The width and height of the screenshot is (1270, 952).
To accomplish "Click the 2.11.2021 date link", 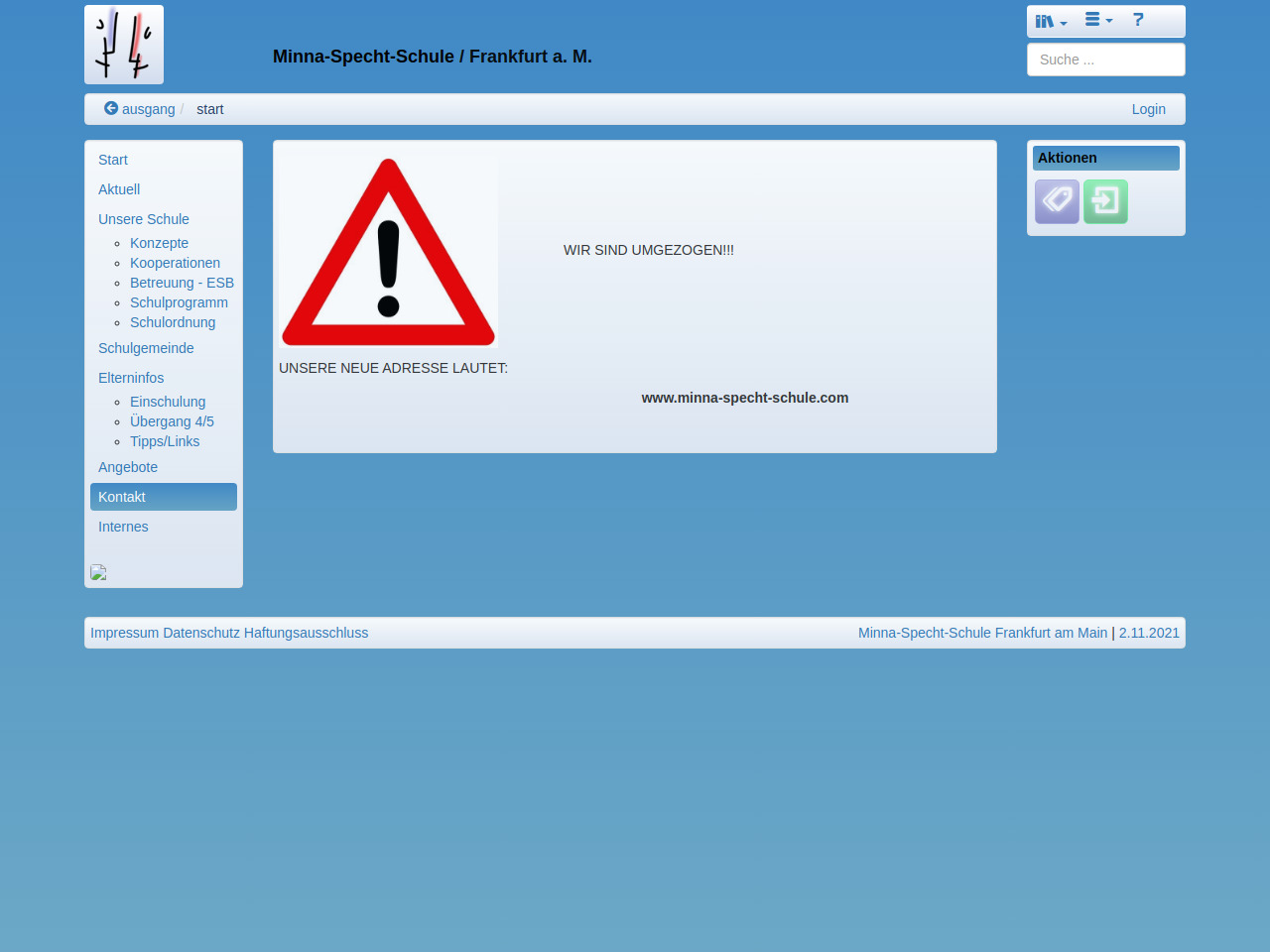I will pyautogui.click(x=1149, y=633).
